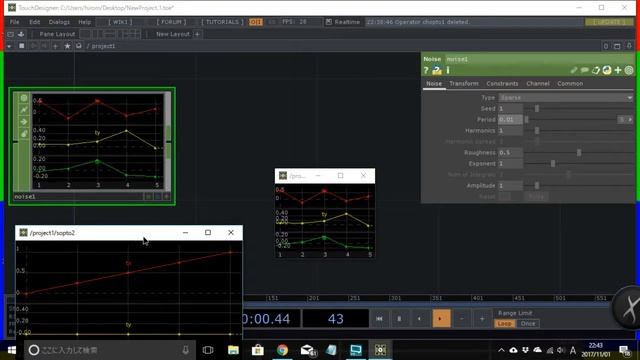
Task: Show operator info 'i' icon
Action: [448, 70]
